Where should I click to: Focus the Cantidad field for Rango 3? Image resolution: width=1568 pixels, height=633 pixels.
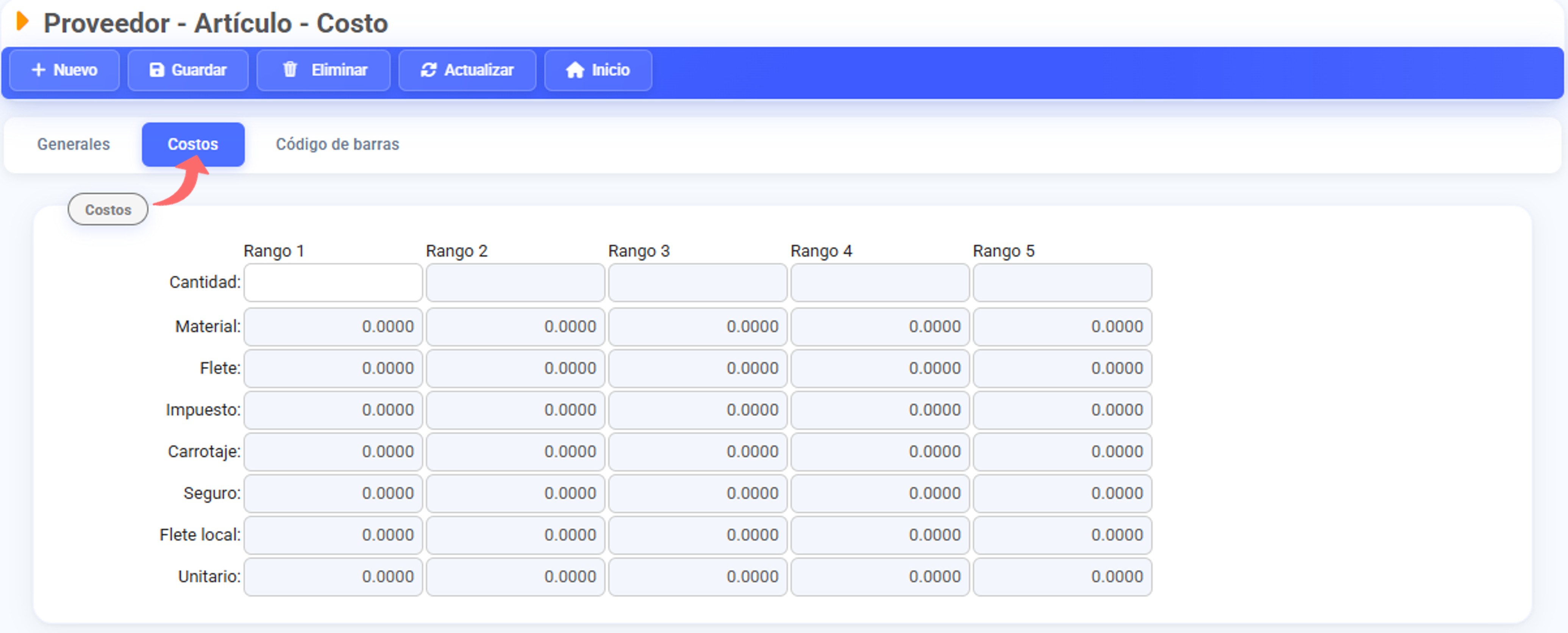[698, 283]
